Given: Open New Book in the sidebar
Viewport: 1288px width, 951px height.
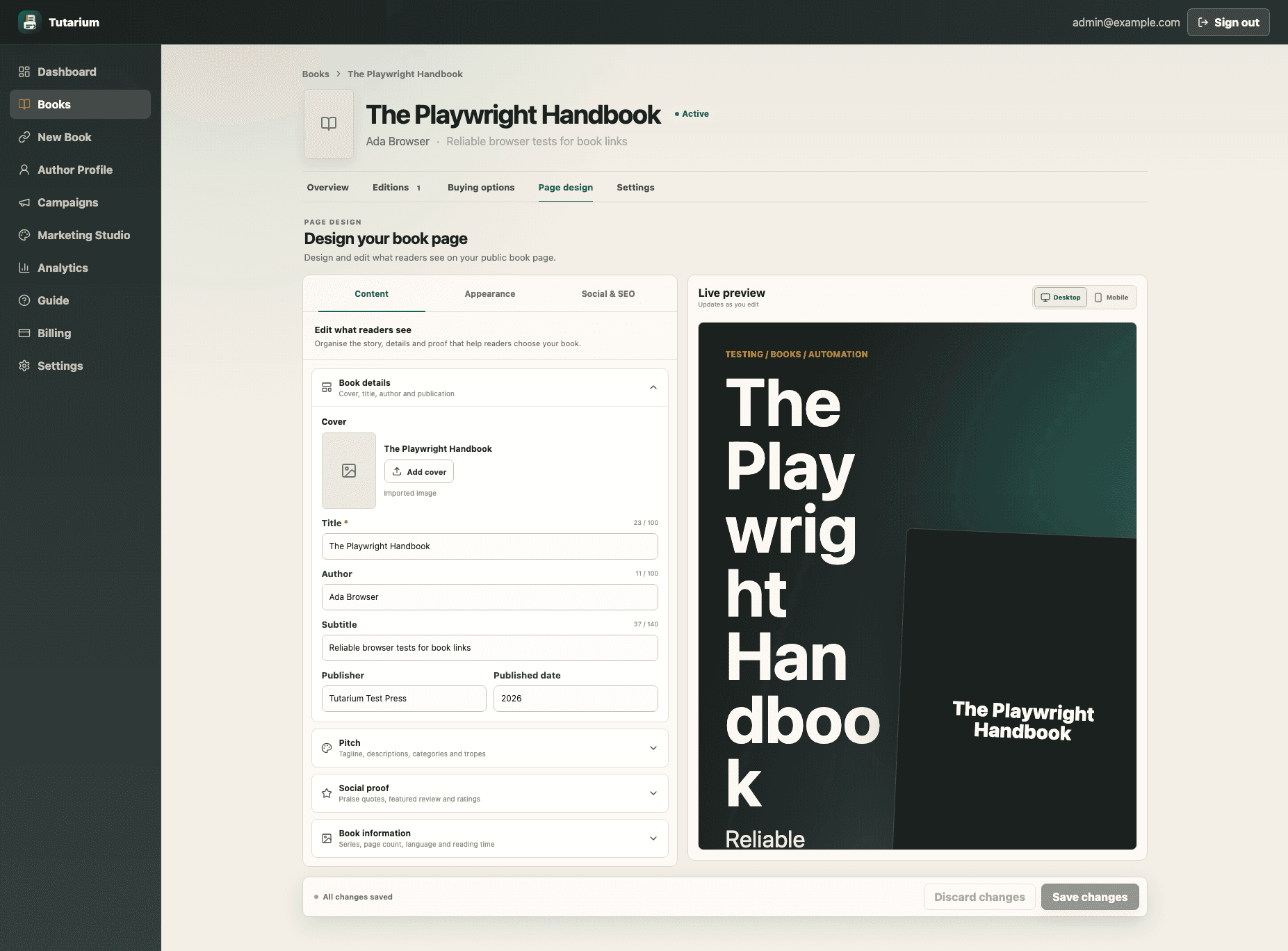Looking at the screenshot, I should 80,137.
